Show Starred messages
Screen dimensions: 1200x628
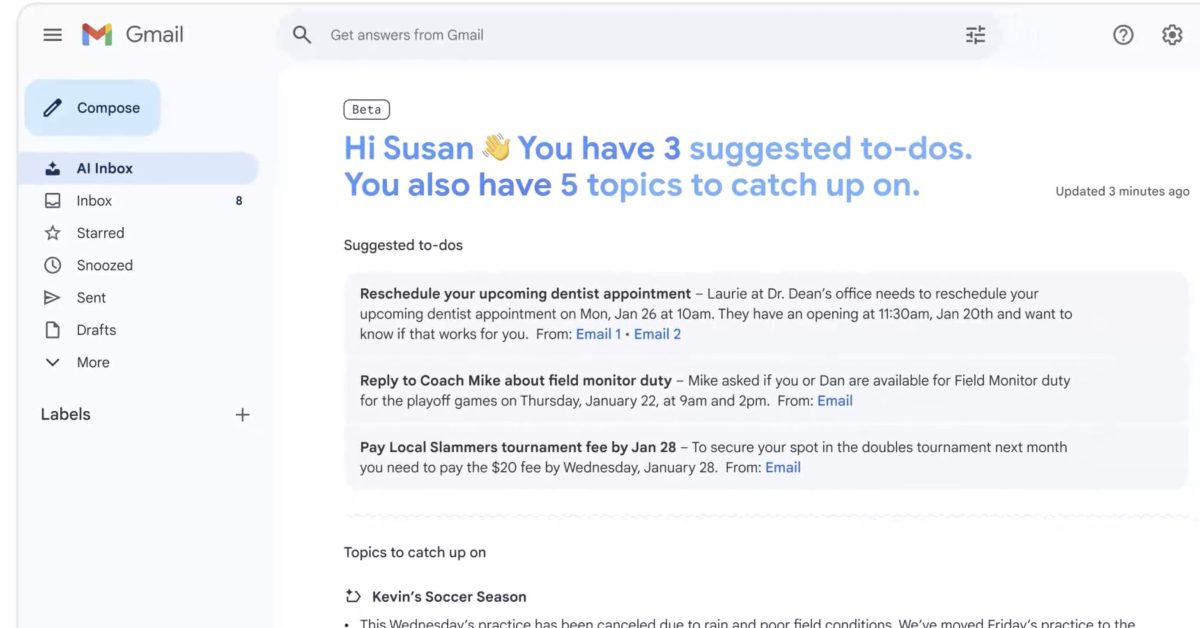[x=100, y=233]
